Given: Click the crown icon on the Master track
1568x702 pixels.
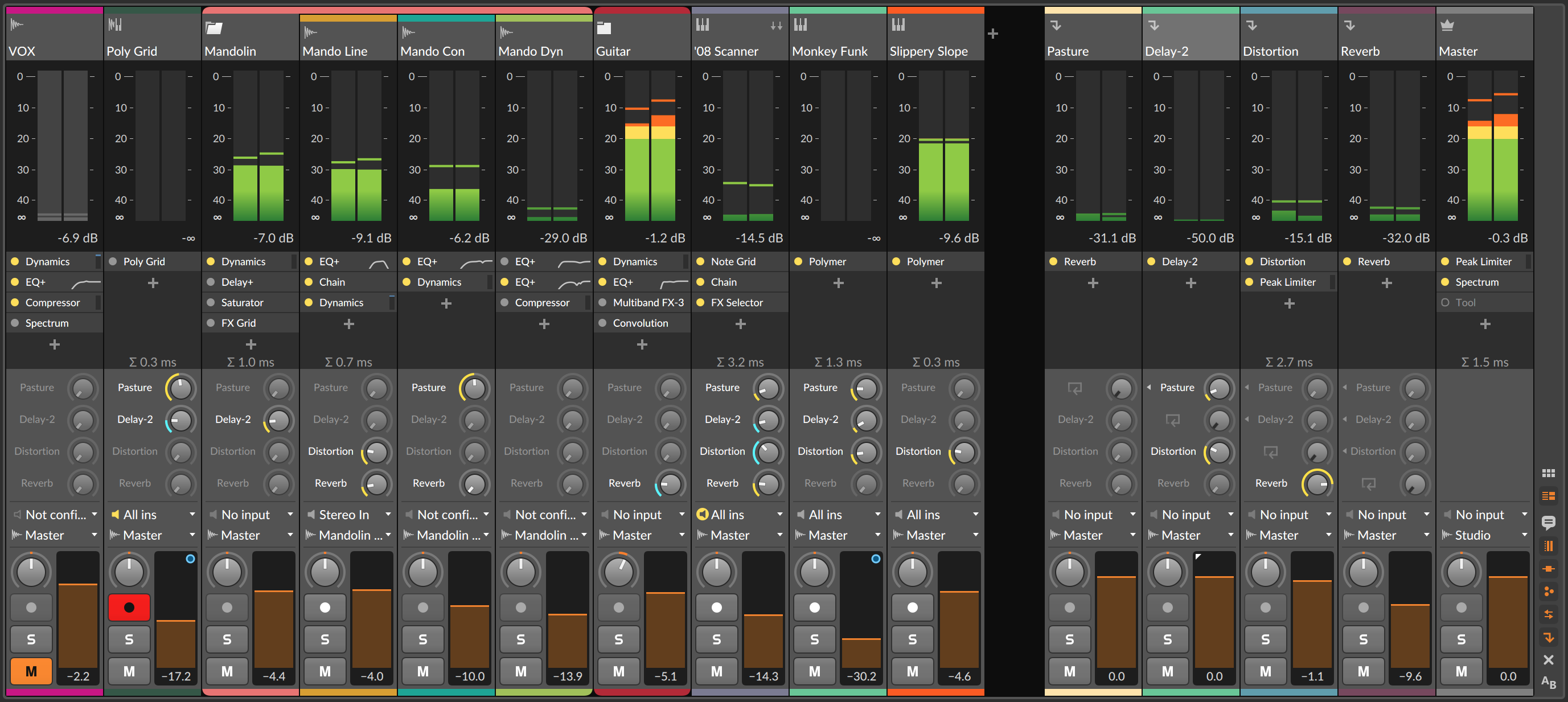Looking at the screenshot, I should coord(1447,26).
